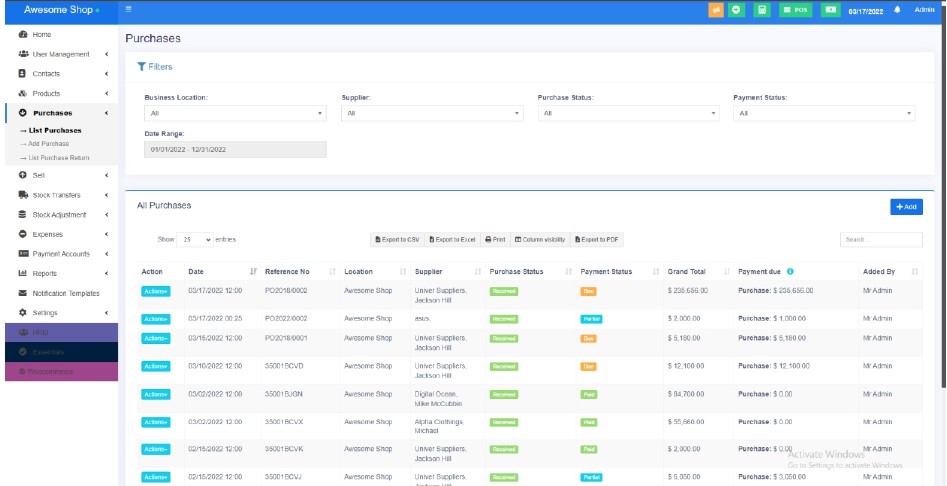The width and height of the screenshot is (947, 486).
Task: Open Column visibility options
Action: [x=540, y=240]
